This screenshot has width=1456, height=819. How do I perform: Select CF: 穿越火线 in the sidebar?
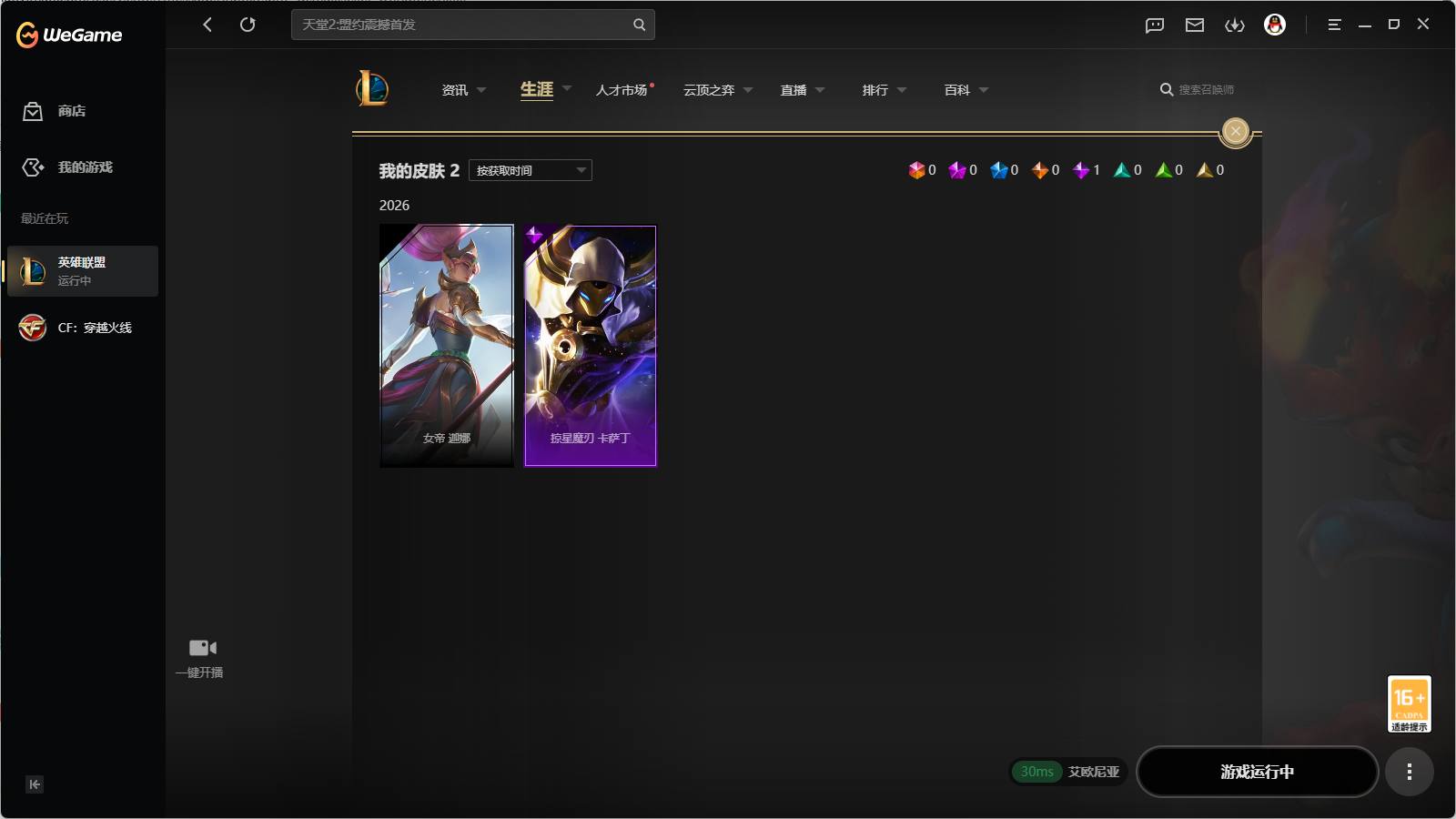coord(77,328)
